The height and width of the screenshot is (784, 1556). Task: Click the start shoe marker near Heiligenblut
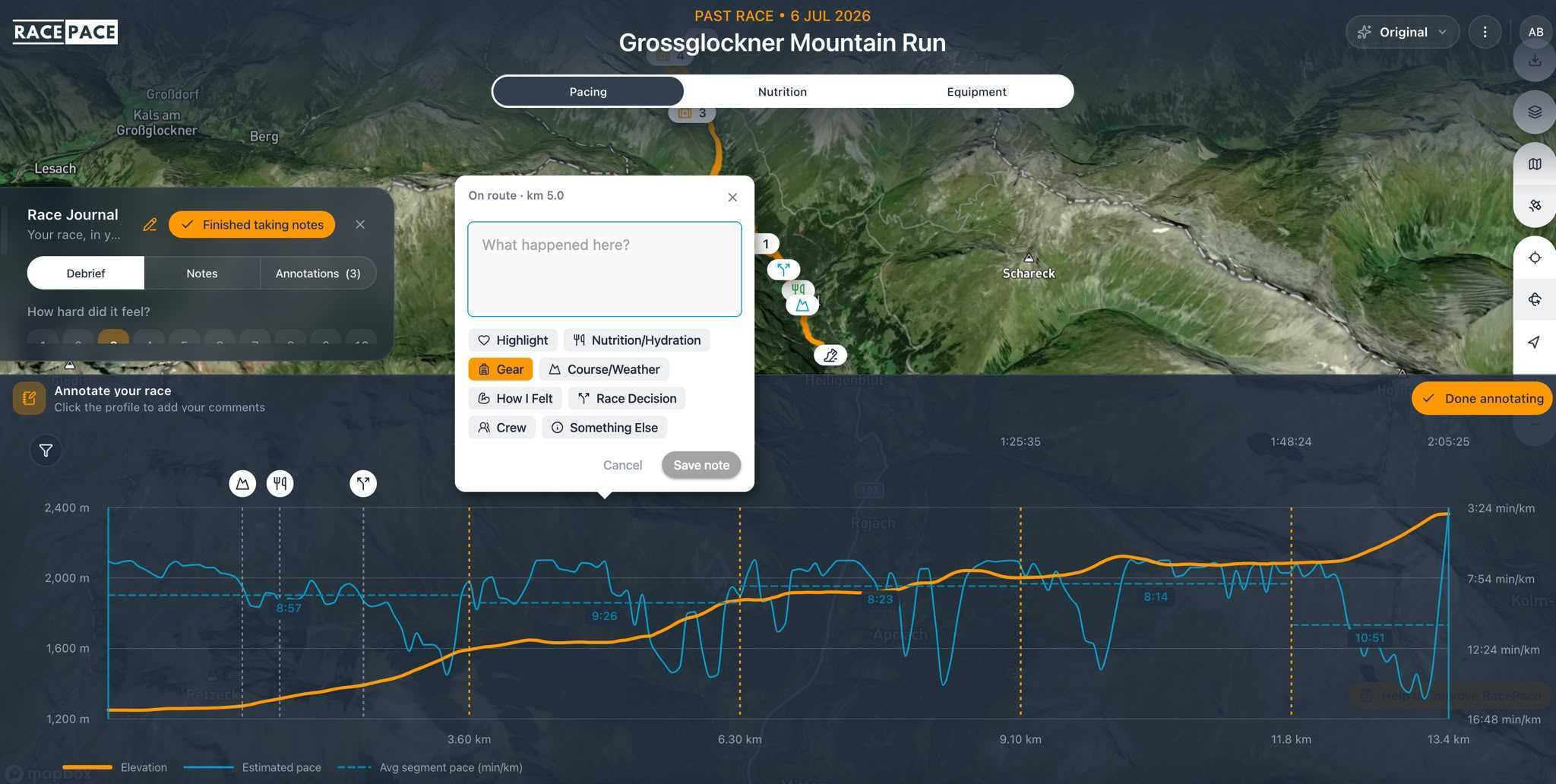pos(830,355)
